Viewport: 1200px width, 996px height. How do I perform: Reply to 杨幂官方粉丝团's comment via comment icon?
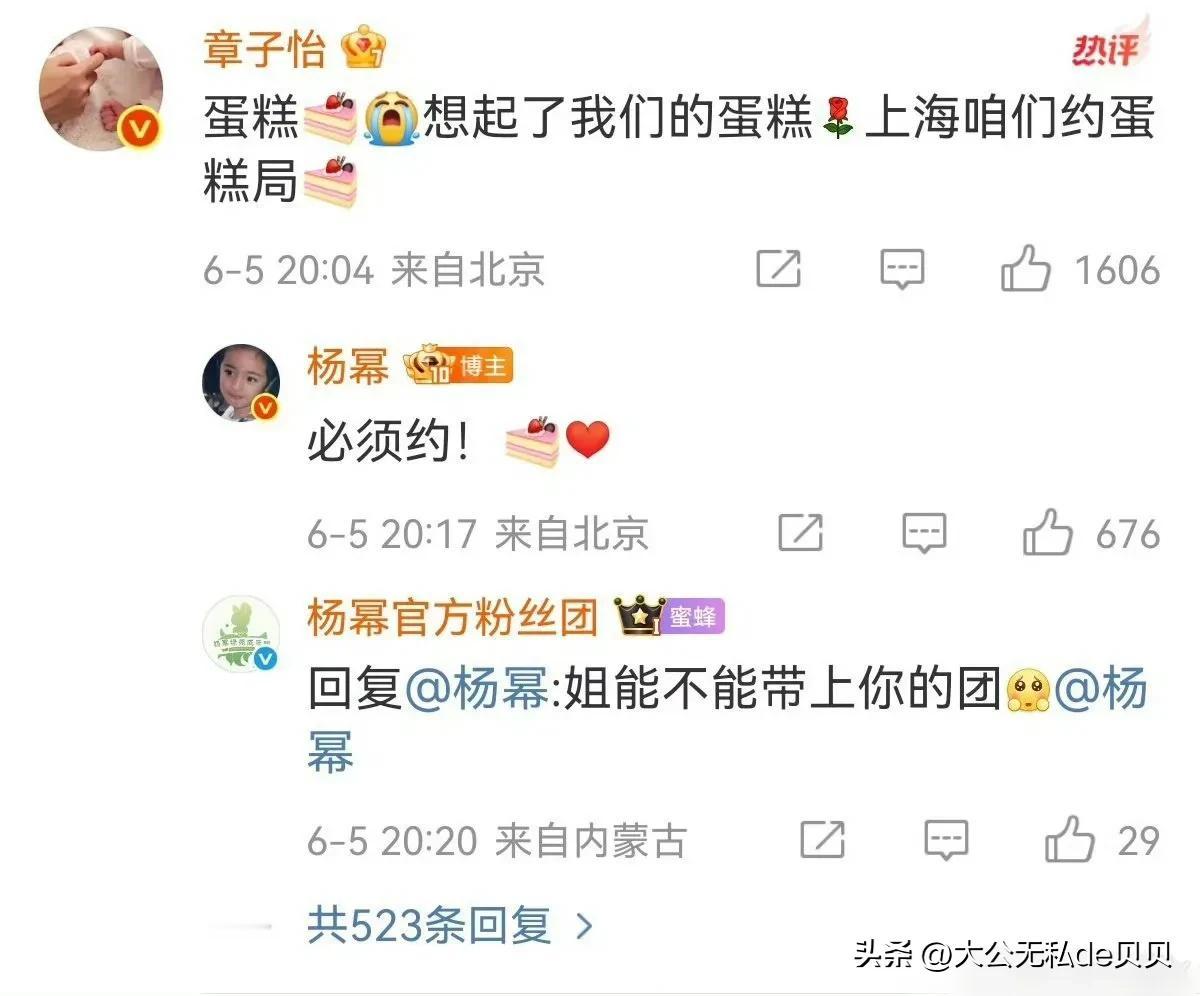946,840
